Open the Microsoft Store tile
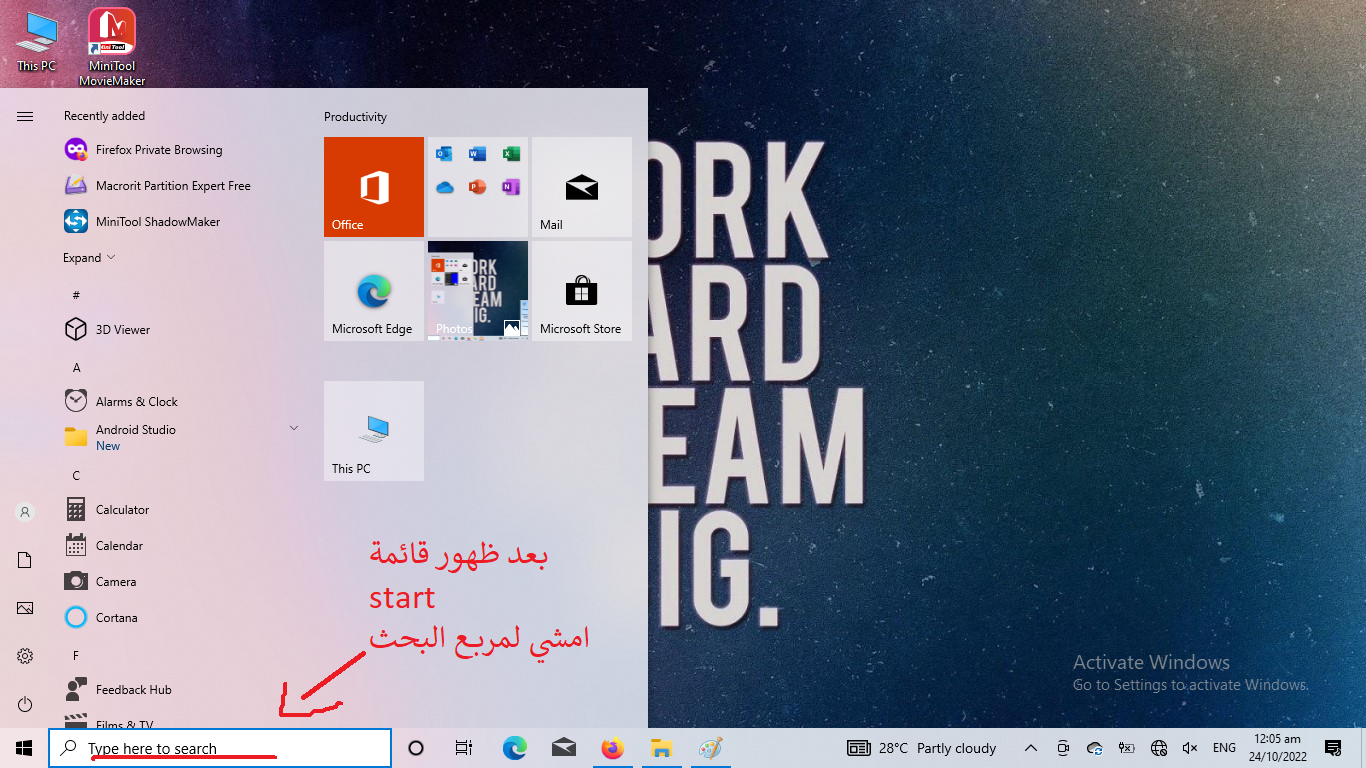Viewport: 1366px width, 768px height. coord(581,291)
